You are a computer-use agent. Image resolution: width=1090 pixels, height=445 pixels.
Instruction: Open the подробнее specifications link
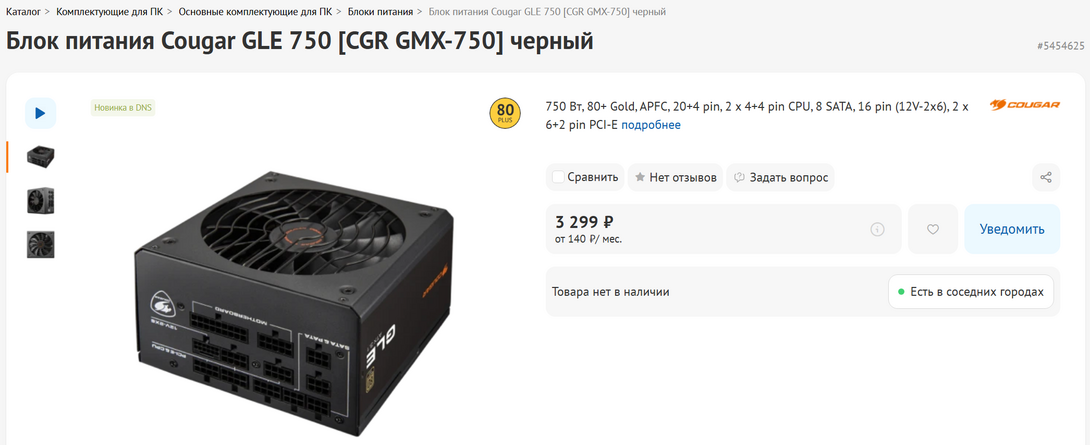pyautogui.click(x=651, y=125)
